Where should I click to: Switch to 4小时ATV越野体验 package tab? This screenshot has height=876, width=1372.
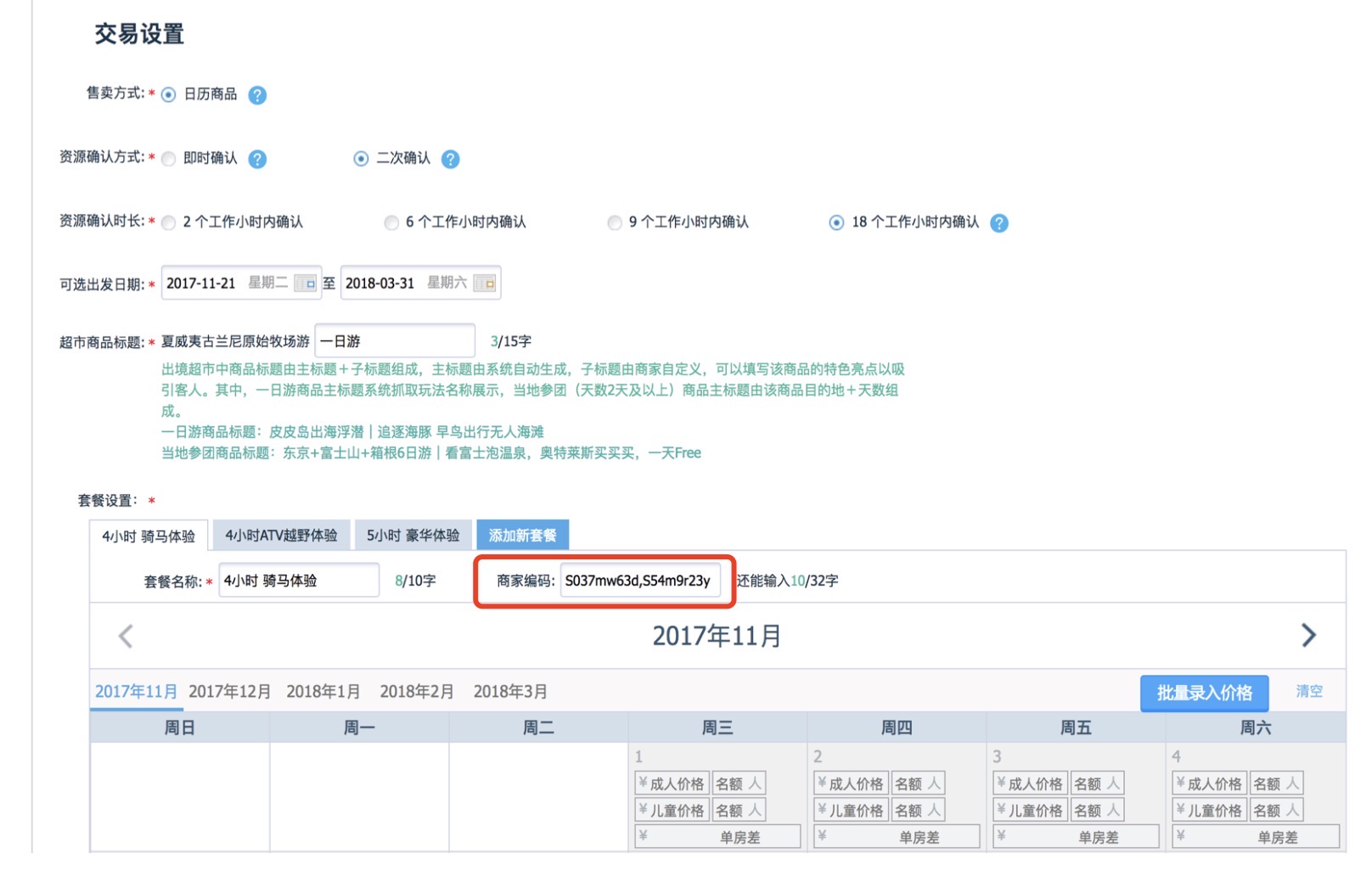(281, 536)
